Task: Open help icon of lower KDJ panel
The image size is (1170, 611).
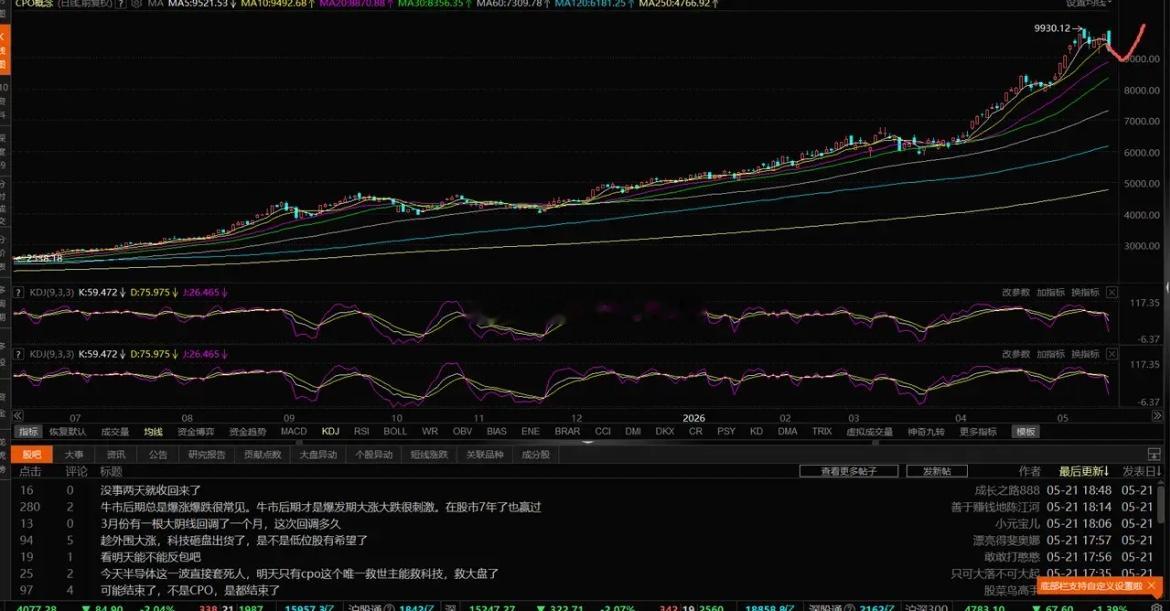Action: pyautogui.click(x=19, y=354)
